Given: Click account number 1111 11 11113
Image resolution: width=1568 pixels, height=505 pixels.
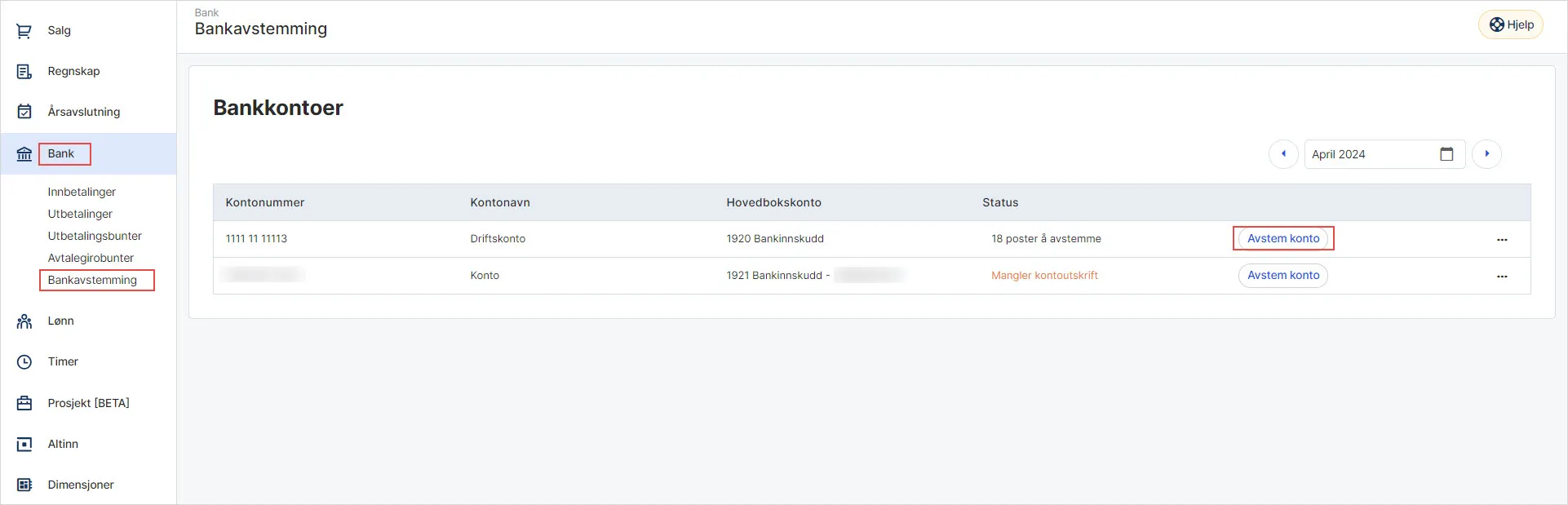Looking at the screenshot, I should [256, 239].
